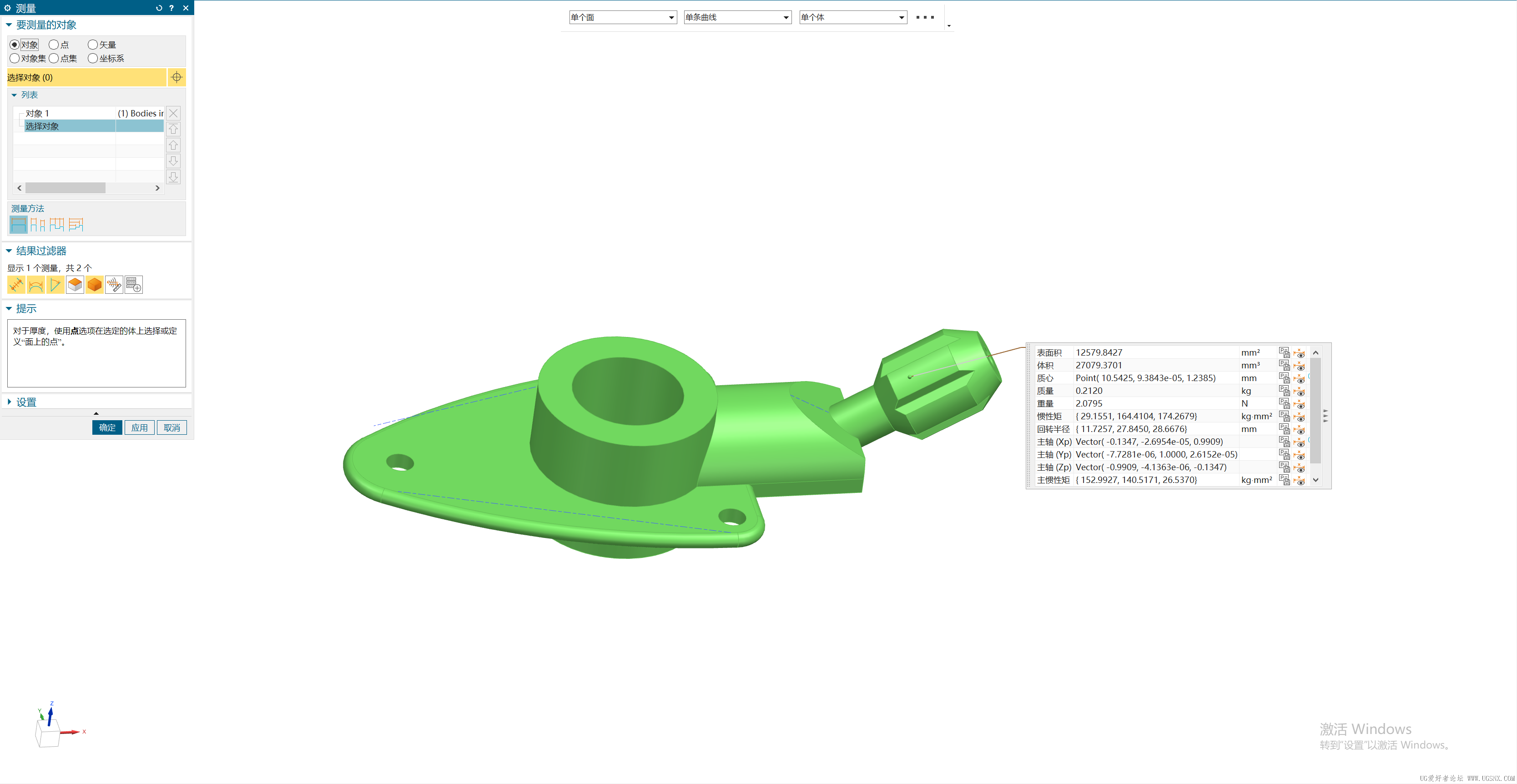Click the 0.2120 mass value
This screenshot has height=784, width=1517.
click(x=1089, y=391)
